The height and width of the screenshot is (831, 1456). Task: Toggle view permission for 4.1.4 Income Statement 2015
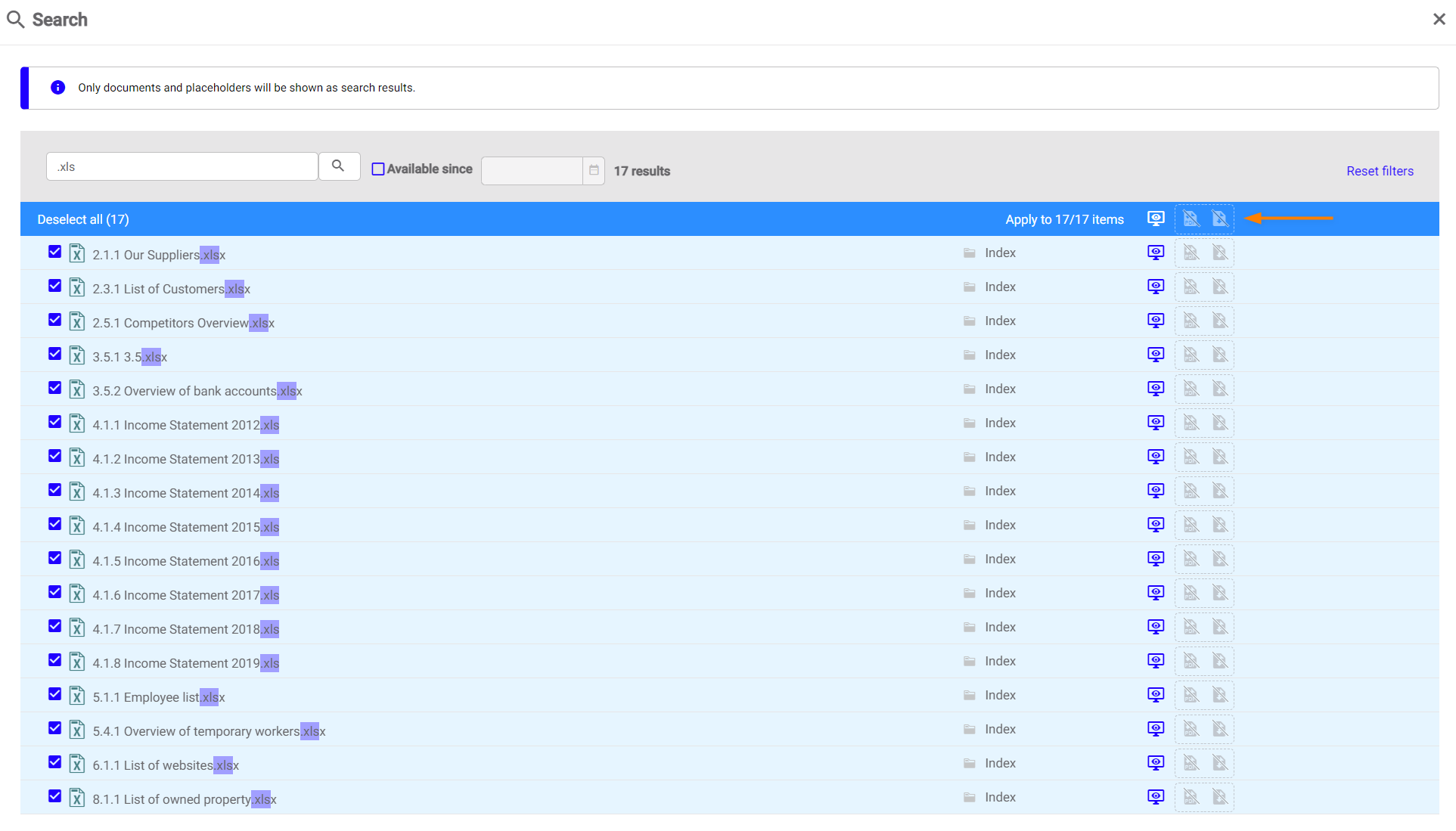point(1155,525)
